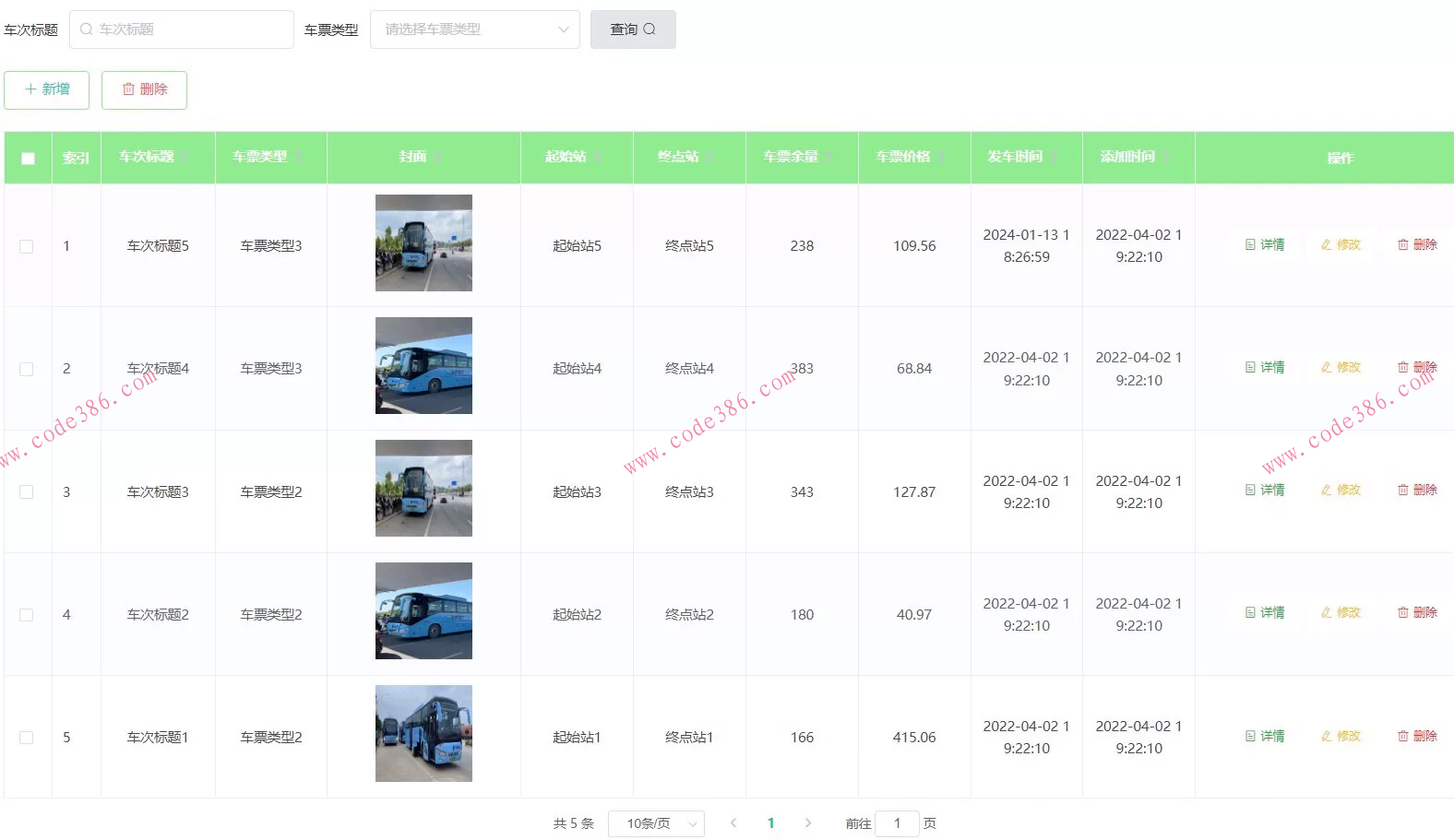1454x840 pixels.
Task: Select page number 1 in pagination
Action: coord(770,823)
